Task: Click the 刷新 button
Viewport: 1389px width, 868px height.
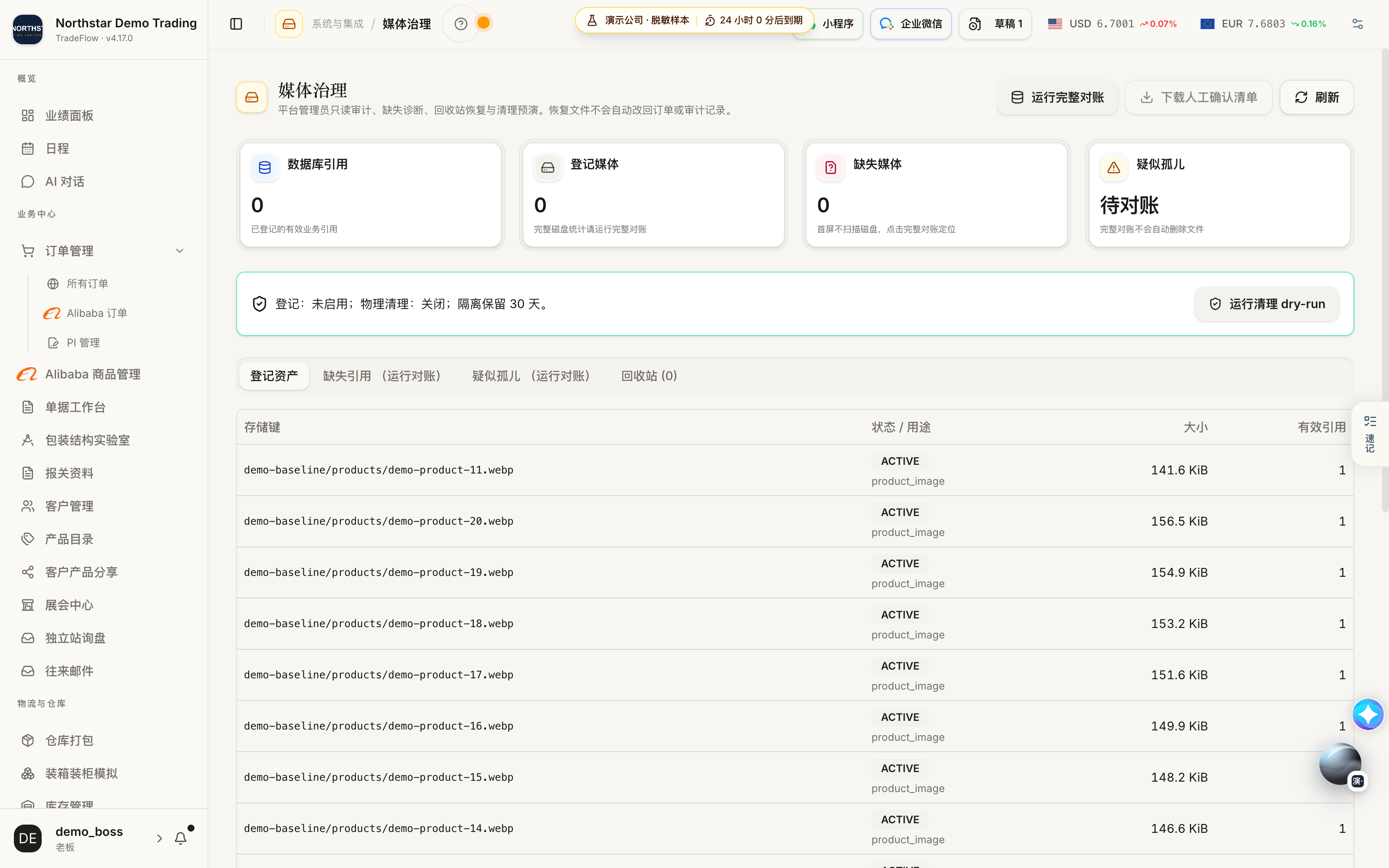Action: (x=1317, y=98)
